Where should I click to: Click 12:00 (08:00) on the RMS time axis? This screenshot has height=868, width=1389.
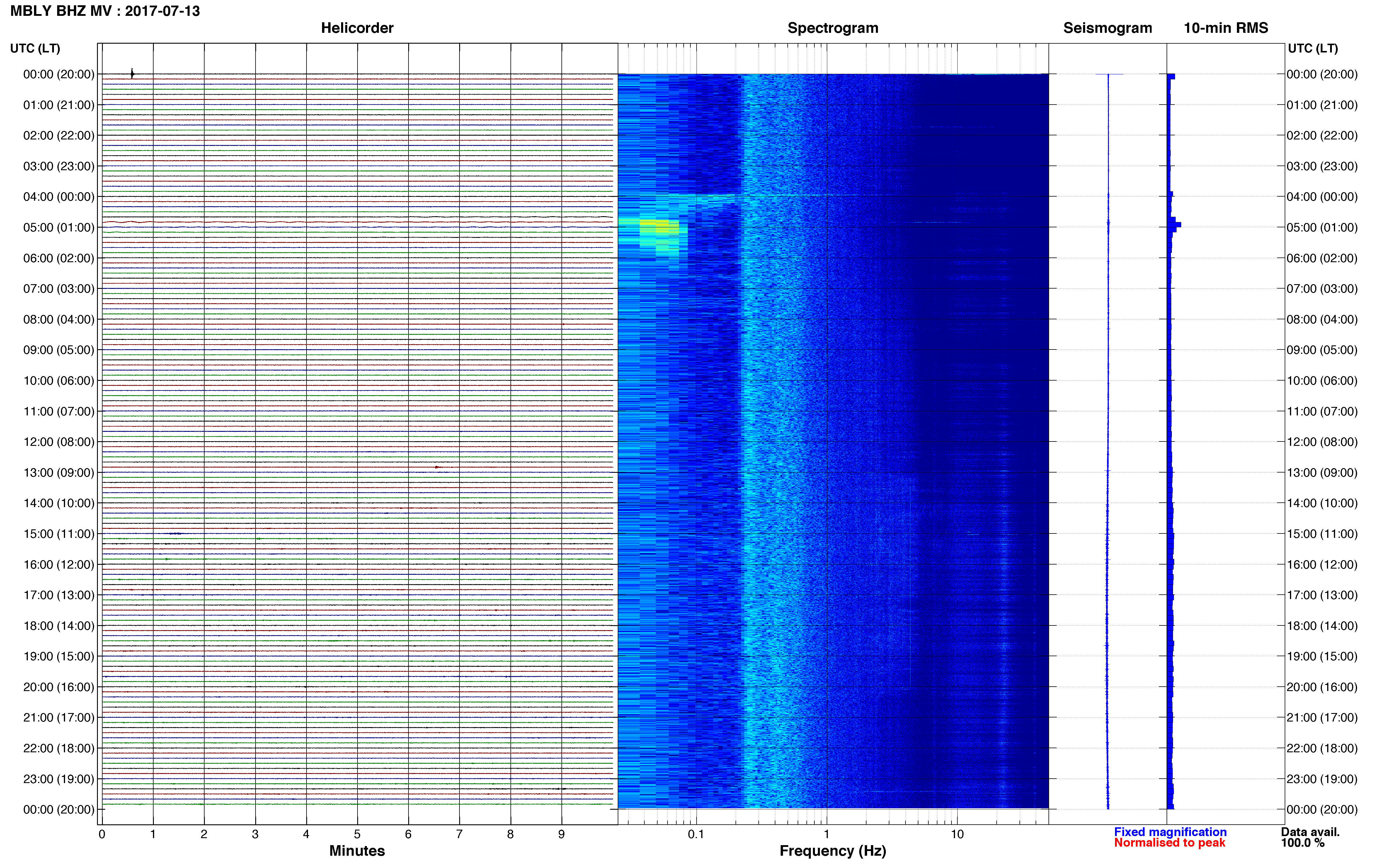point(1322,442)
